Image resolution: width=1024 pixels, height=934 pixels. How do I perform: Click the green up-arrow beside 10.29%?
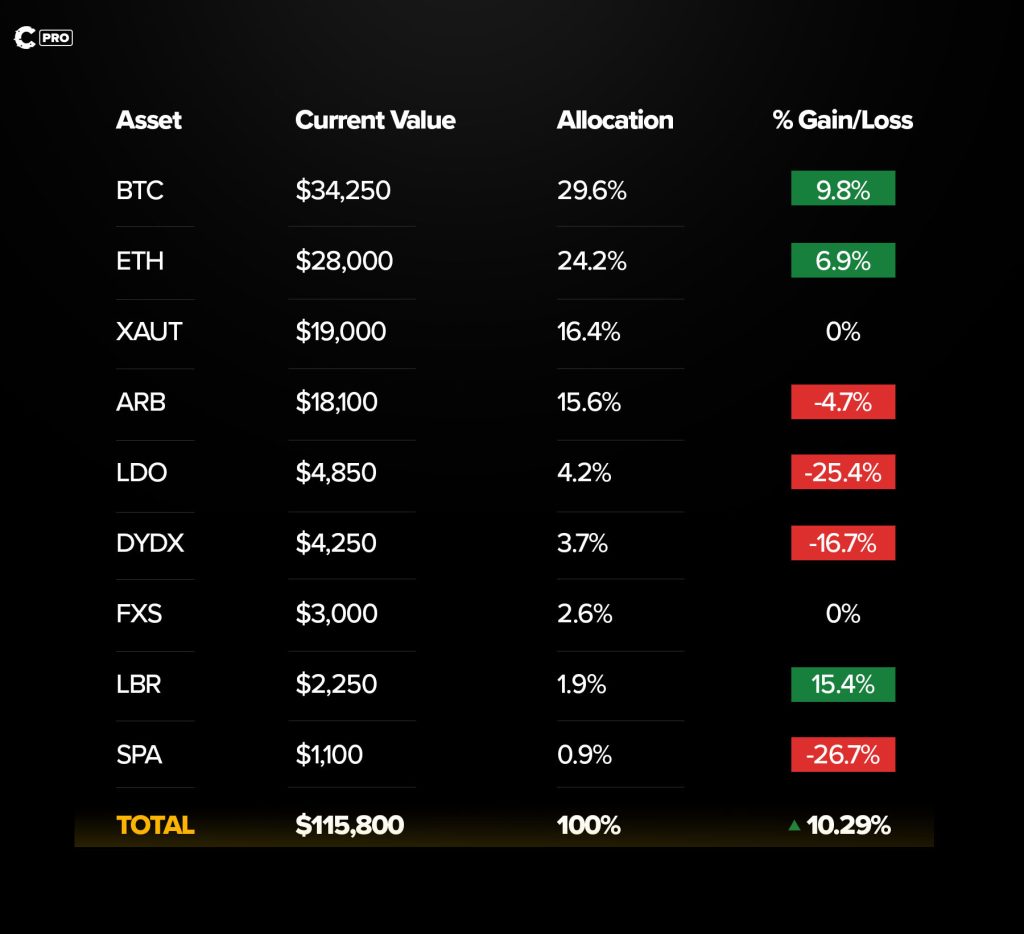point(794,826)
